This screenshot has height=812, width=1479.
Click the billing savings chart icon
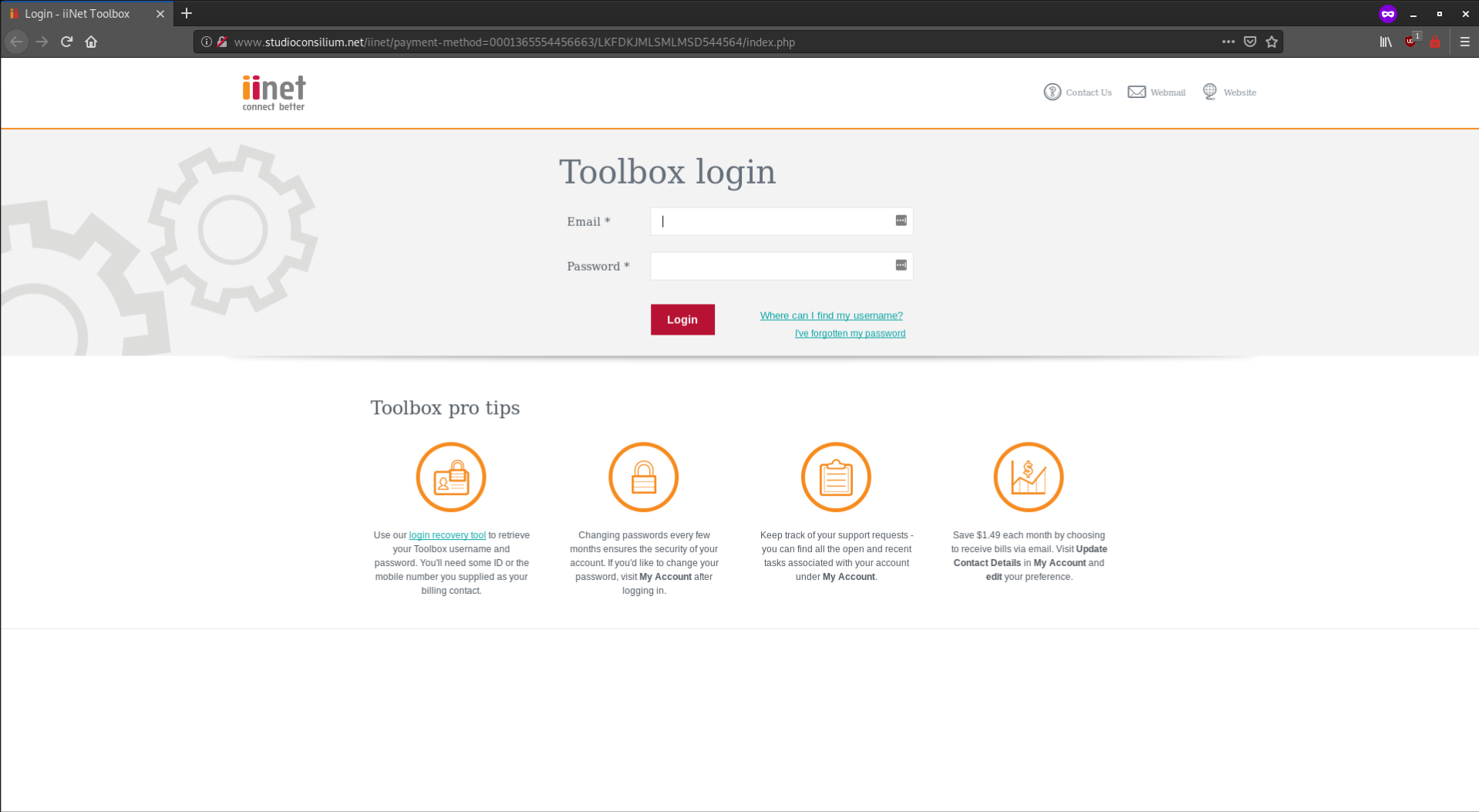1028,477
